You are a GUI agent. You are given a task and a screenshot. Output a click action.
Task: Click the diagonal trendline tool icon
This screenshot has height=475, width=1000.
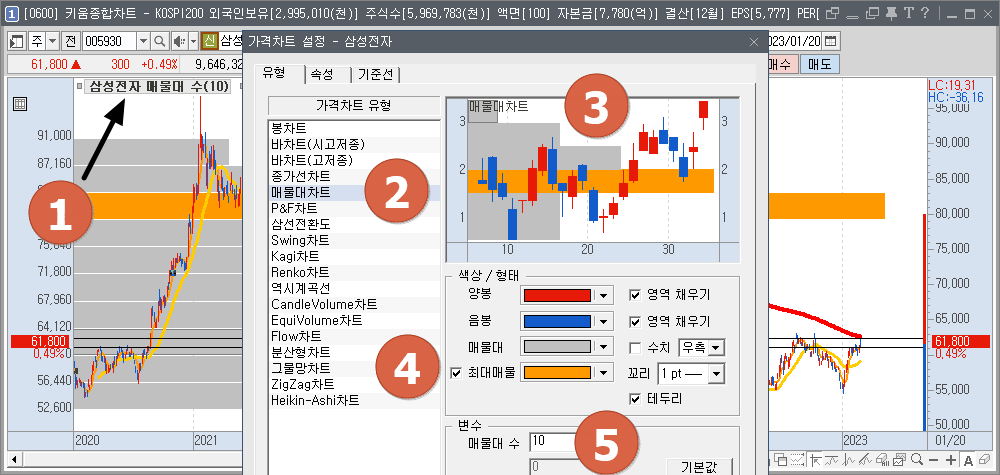(x=865, y=460)
